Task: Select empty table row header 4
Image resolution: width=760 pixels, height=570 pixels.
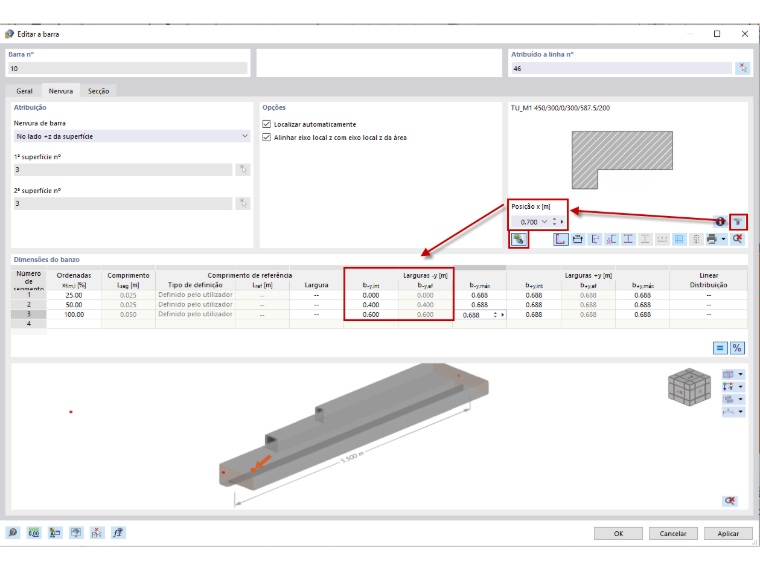Action: tap(29, 323)
